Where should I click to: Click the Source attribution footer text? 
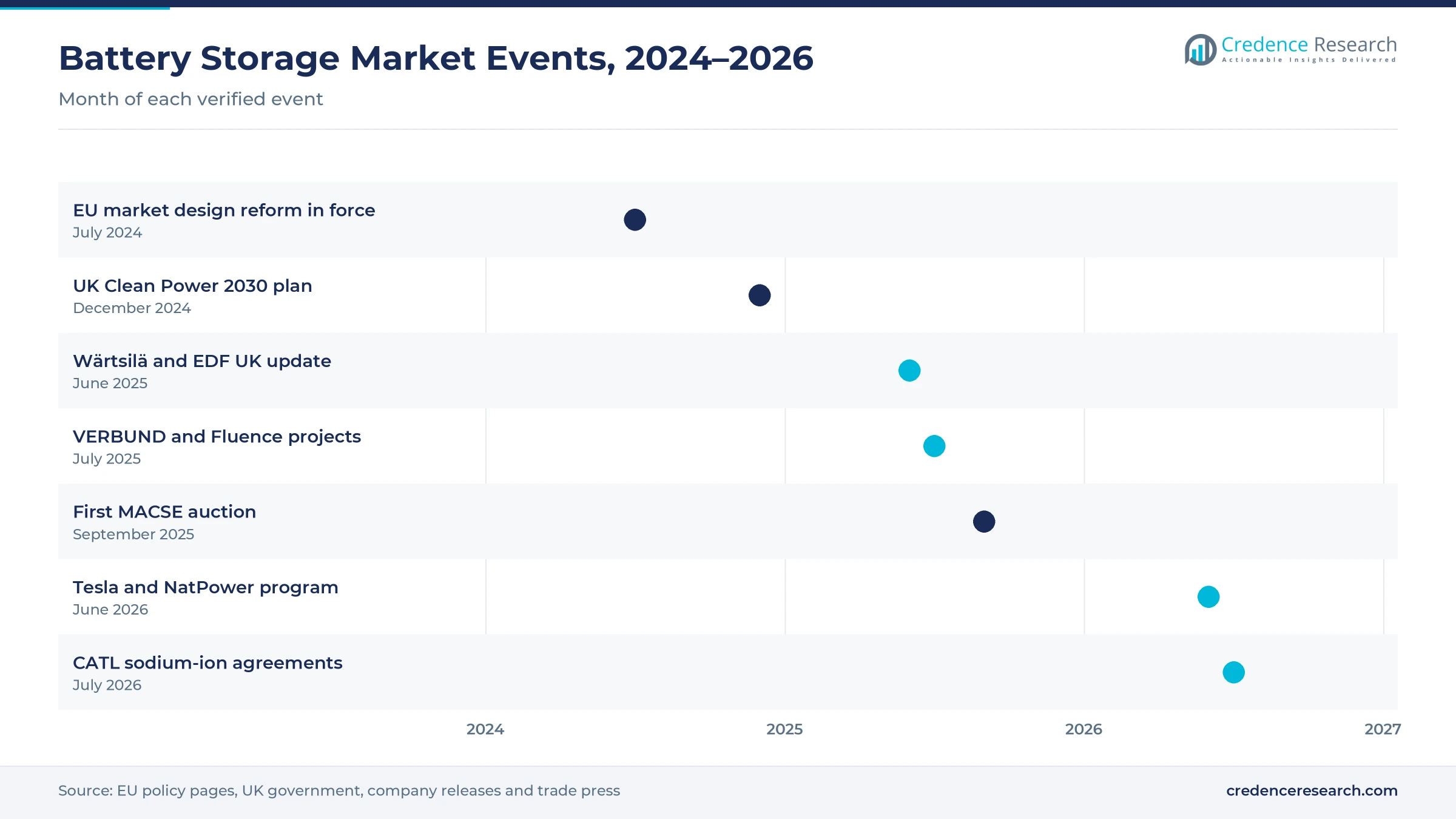[339, 791]
